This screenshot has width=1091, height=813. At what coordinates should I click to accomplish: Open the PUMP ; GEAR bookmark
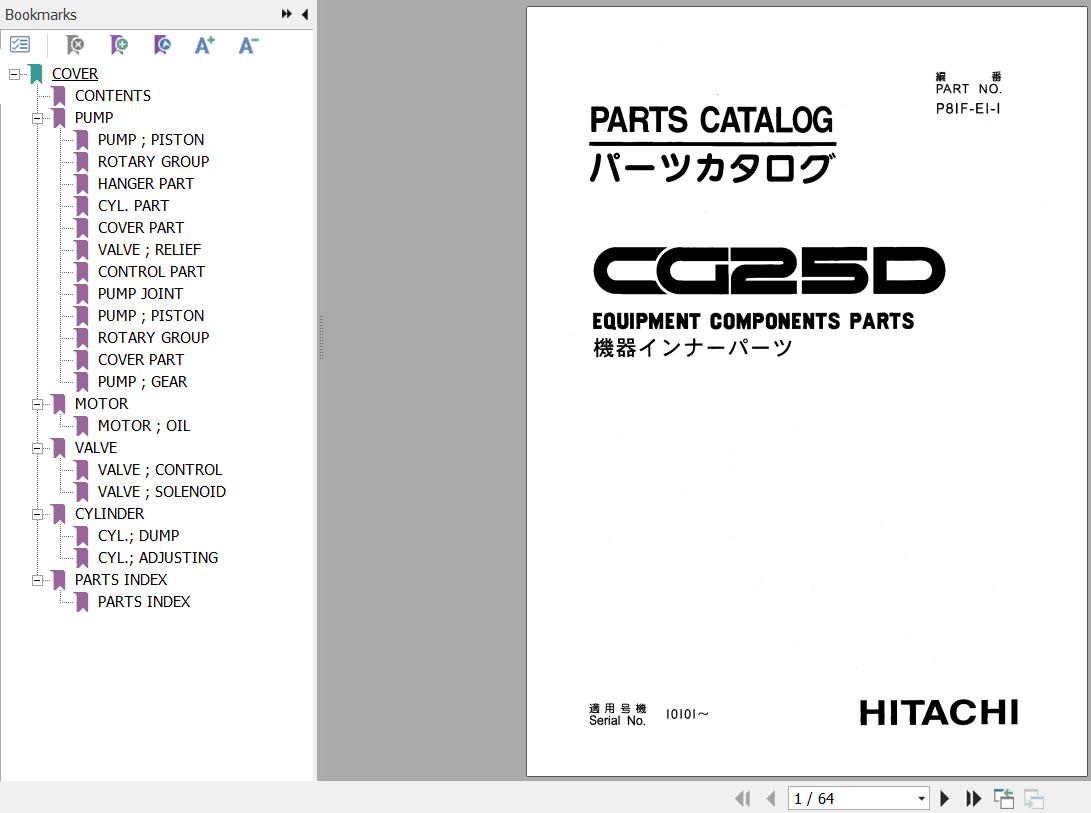point(143,381)
